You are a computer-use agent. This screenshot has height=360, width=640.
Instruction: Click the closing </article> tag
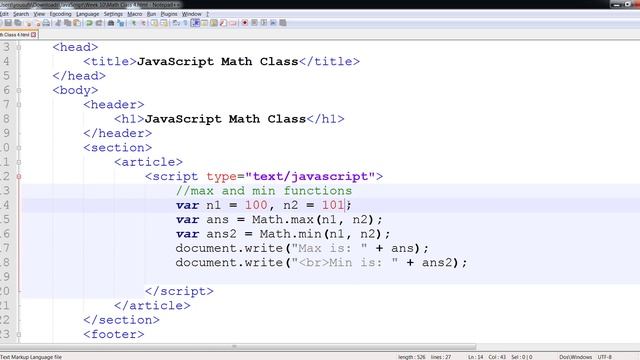pyautogui.click(x=152, y=306)
